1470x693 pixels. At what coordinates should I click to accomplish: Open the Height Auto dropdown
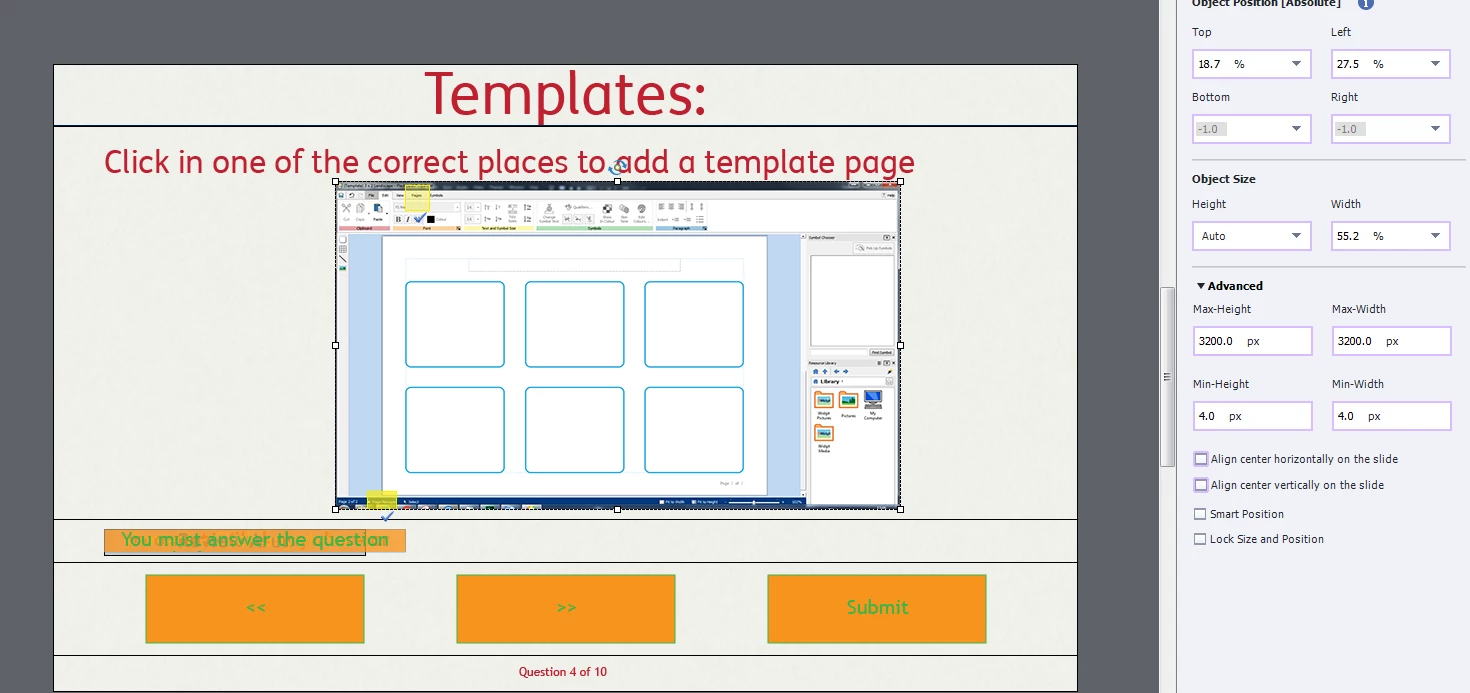1296,236
